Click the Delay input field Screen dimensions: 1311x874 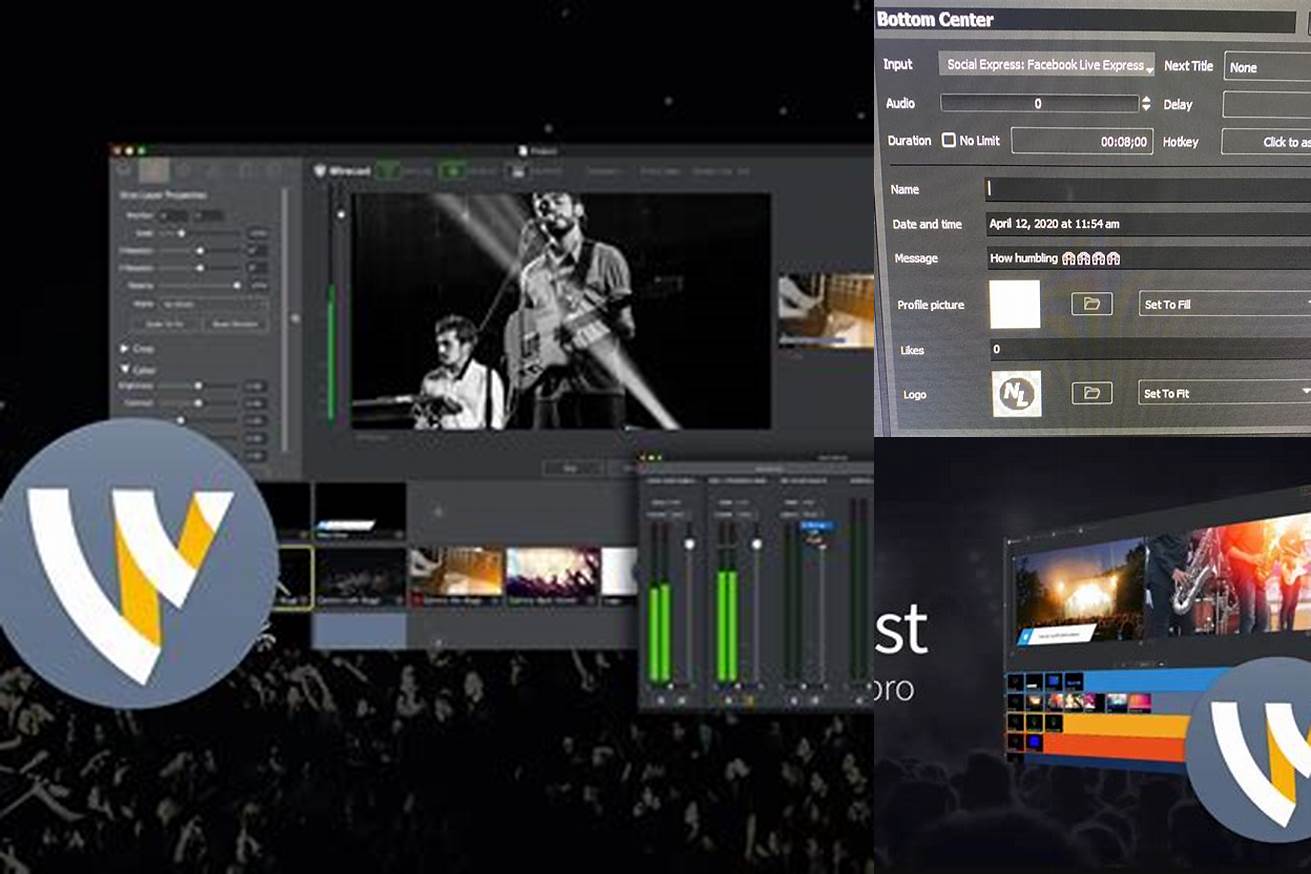point(1266,105)
